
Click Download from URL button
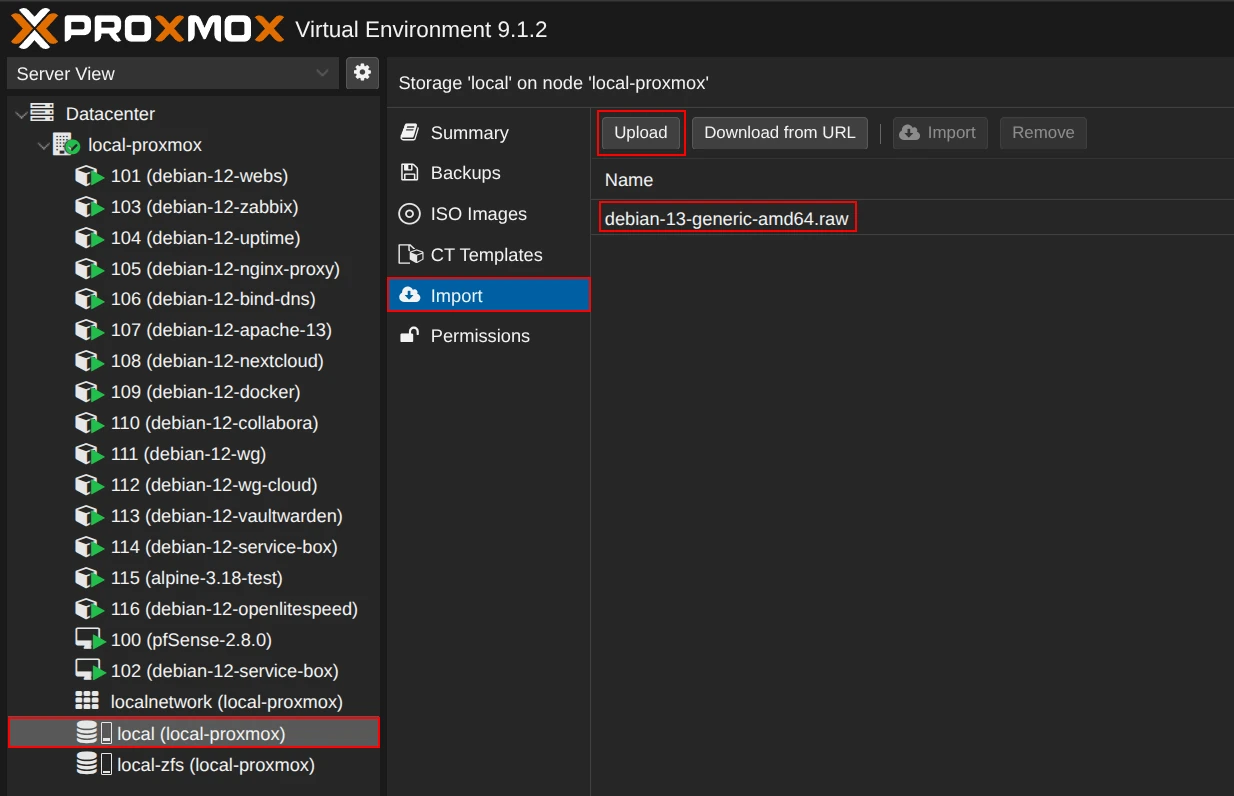pyautogui.click(x=779, y=133)
